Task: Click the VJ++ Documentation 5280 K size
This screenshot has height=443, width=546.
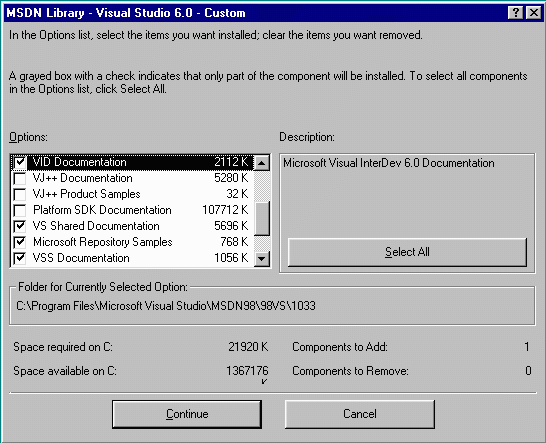Action: (x=231, y=178)
